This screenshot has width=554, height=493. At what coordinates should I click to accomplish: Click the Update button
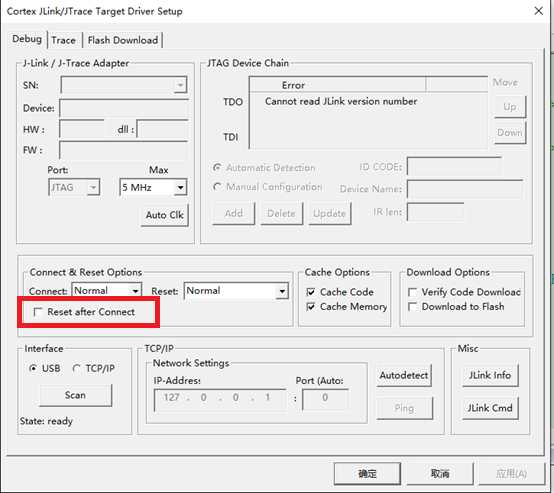tap(330, 213)
